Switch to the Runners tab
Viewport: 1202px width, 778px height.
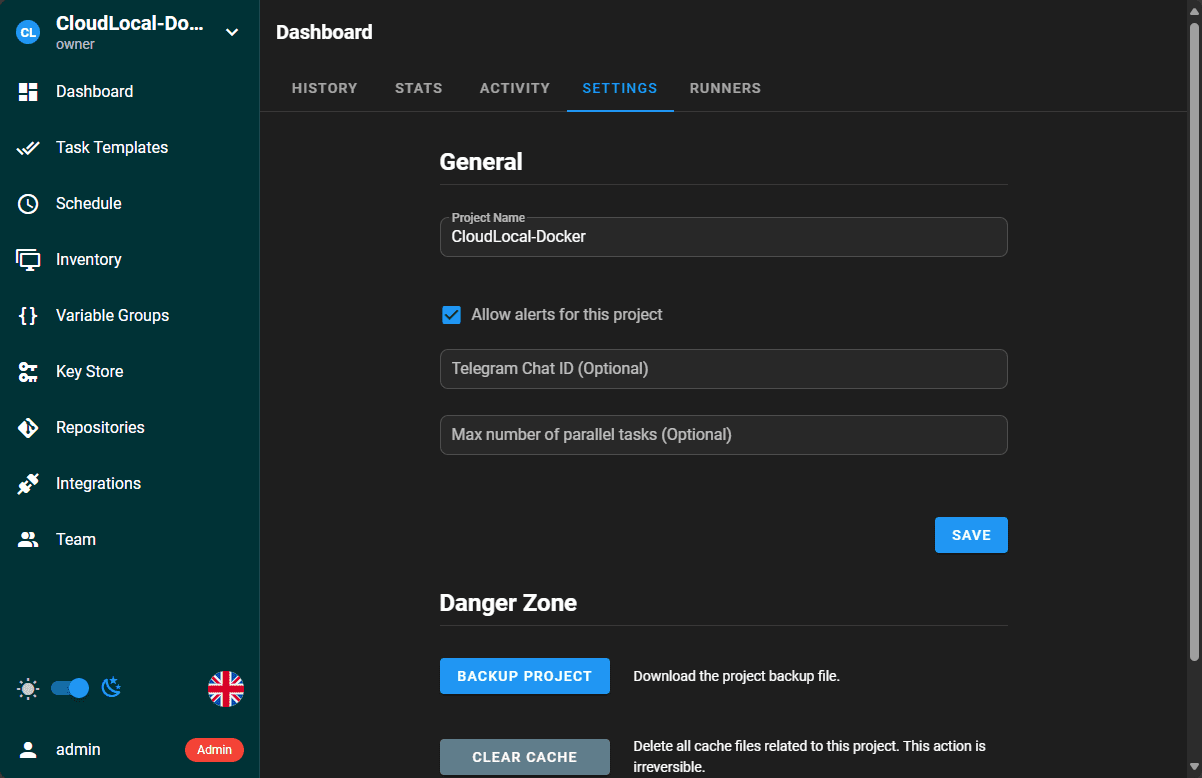coord(725,88)
